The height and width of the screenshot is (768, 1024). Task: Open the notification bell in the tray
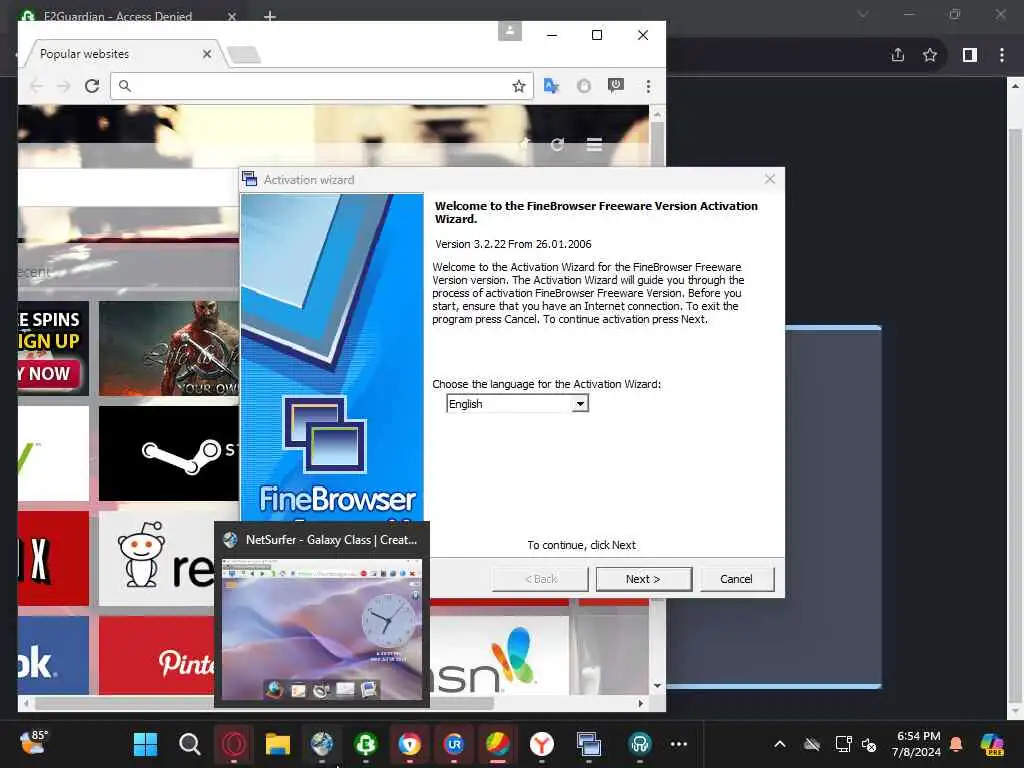(956, 744)
